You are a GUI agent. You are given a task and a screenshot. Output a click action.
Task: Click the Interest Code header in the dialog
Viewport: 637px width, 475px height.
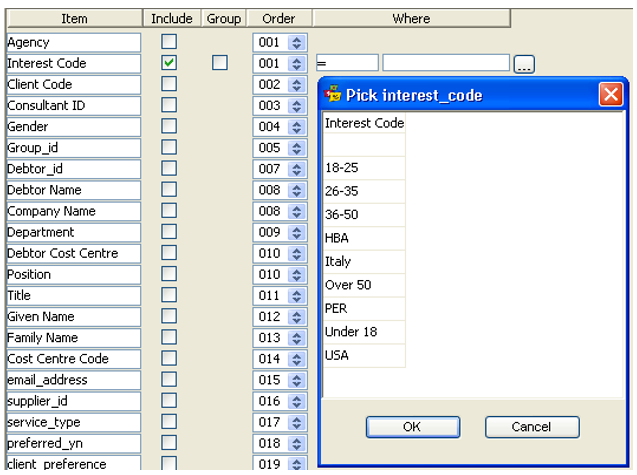pyautogui.click(x=364, y=123)
